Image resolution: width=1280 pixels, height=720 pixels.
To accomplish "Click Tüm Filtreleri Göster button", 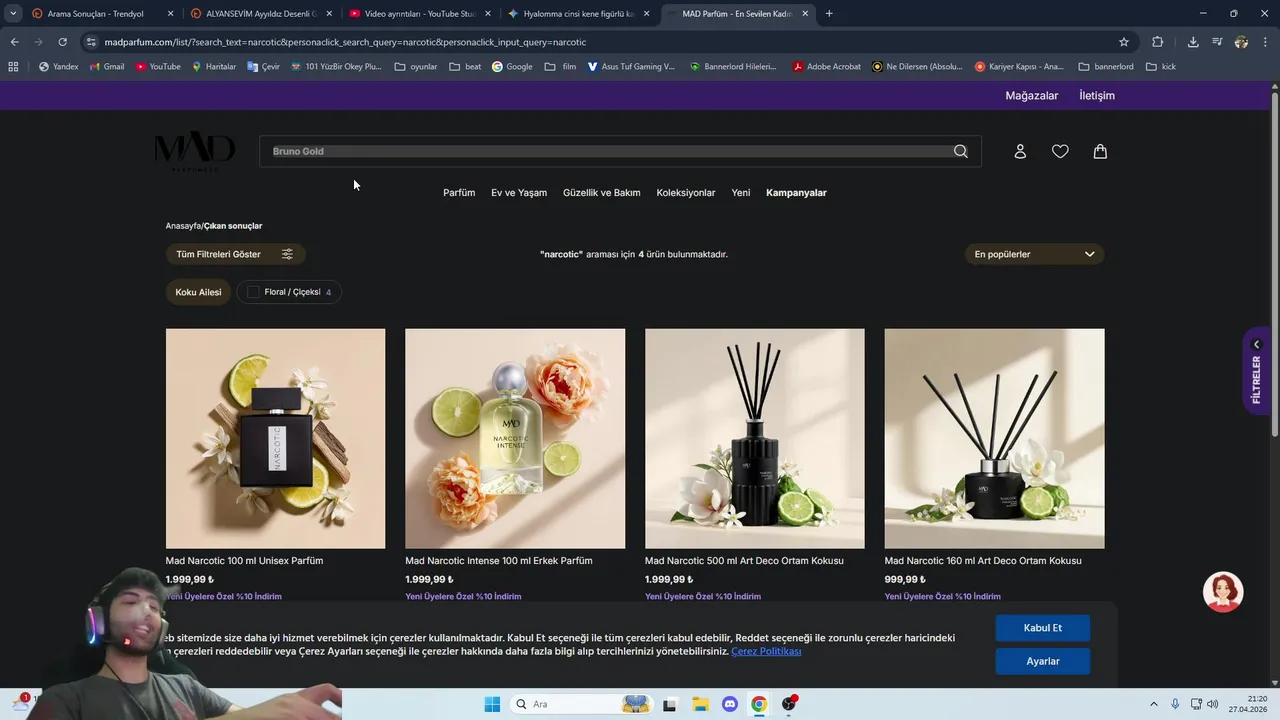I will click(235, 254).
